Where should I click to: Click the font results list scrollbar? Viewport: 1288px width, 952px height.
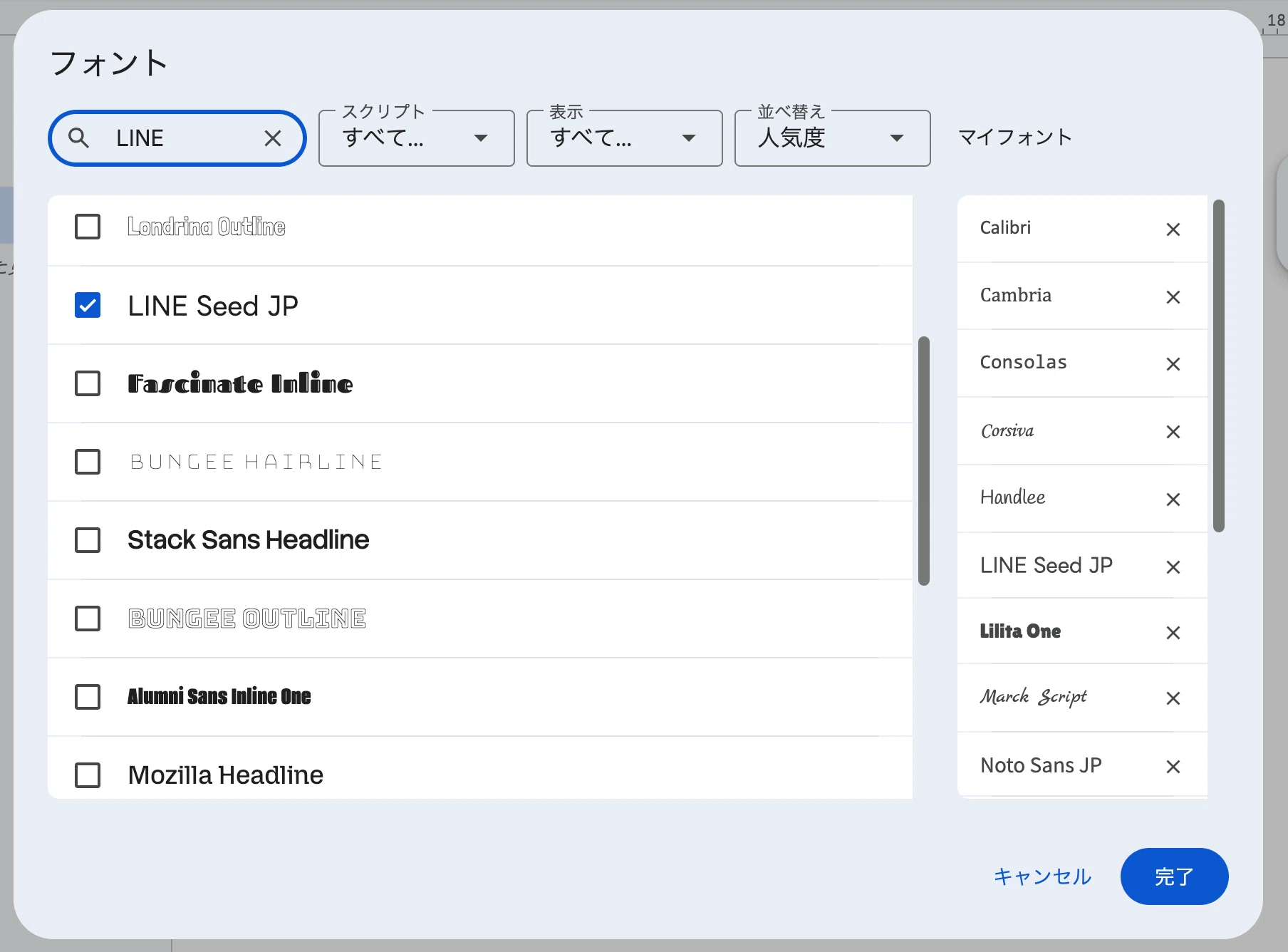tap(924, 461)
